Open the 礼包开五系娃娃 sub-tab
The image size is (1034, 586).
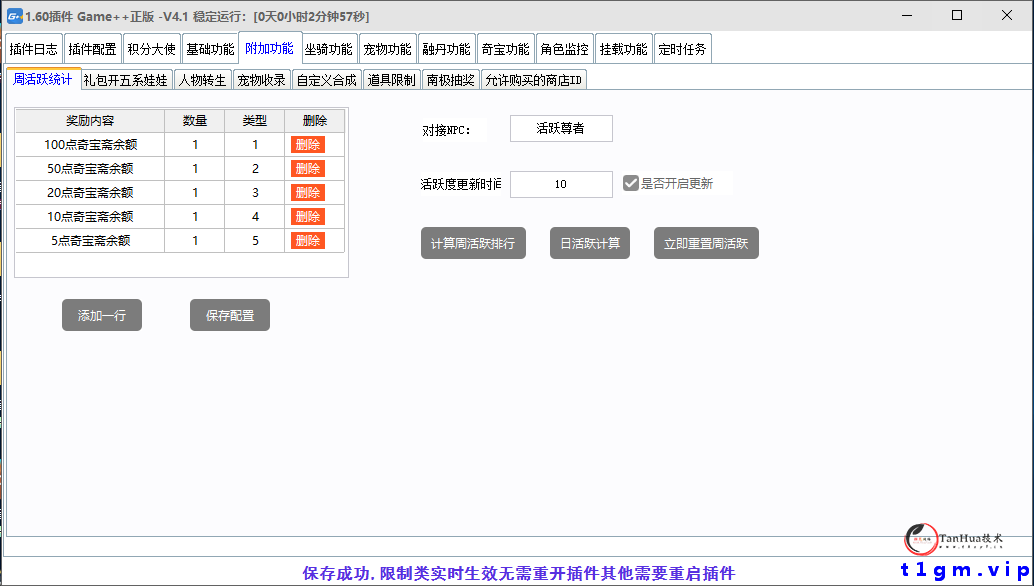(127, 79)
